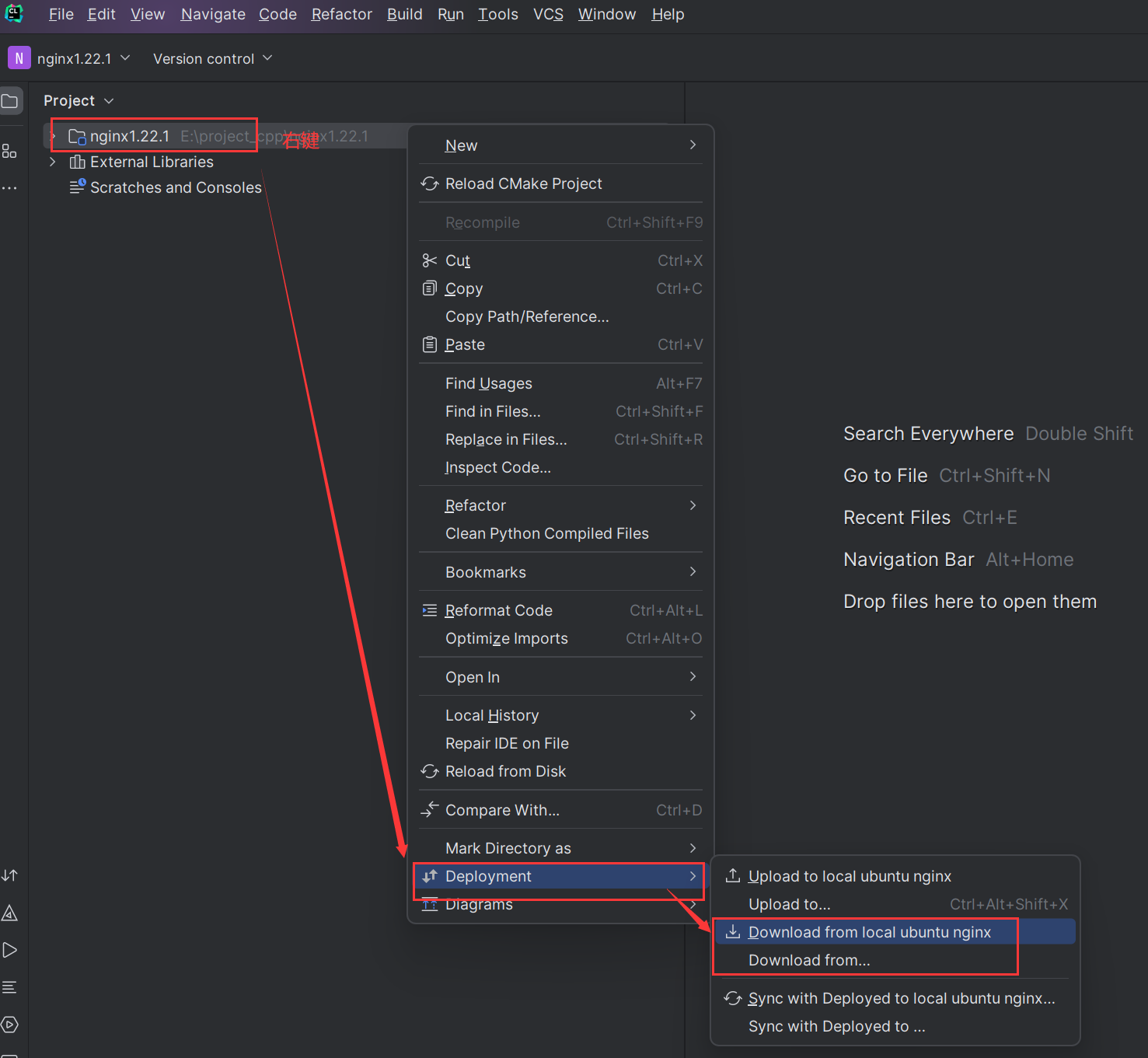This screenshot has height=1058, width=1148.
Task: Choose Repair IDE on File
Action: pos(560,743)
